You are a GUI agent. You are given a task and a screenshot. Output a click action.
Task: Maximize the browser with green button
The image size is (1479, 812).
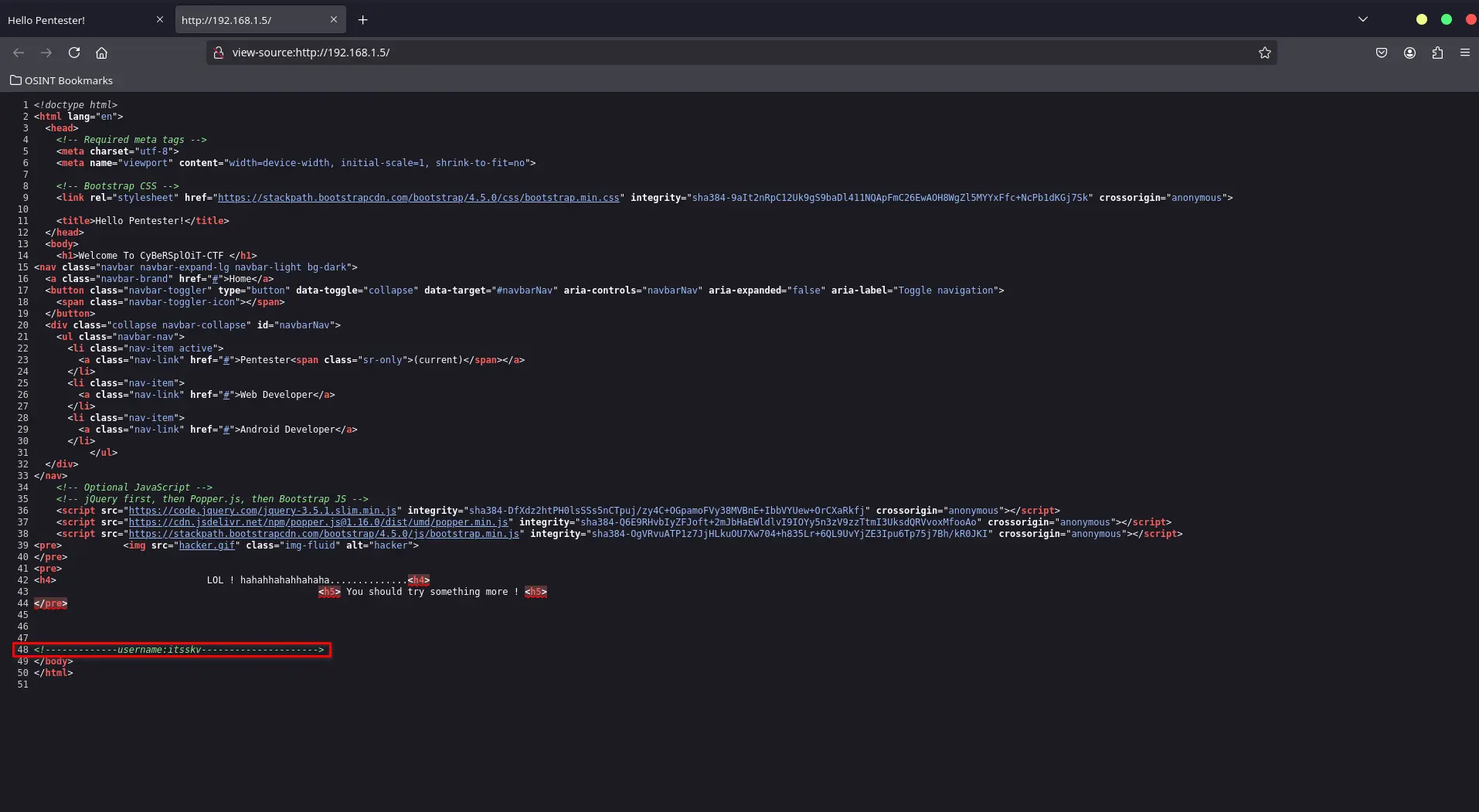click(1446, 20)
